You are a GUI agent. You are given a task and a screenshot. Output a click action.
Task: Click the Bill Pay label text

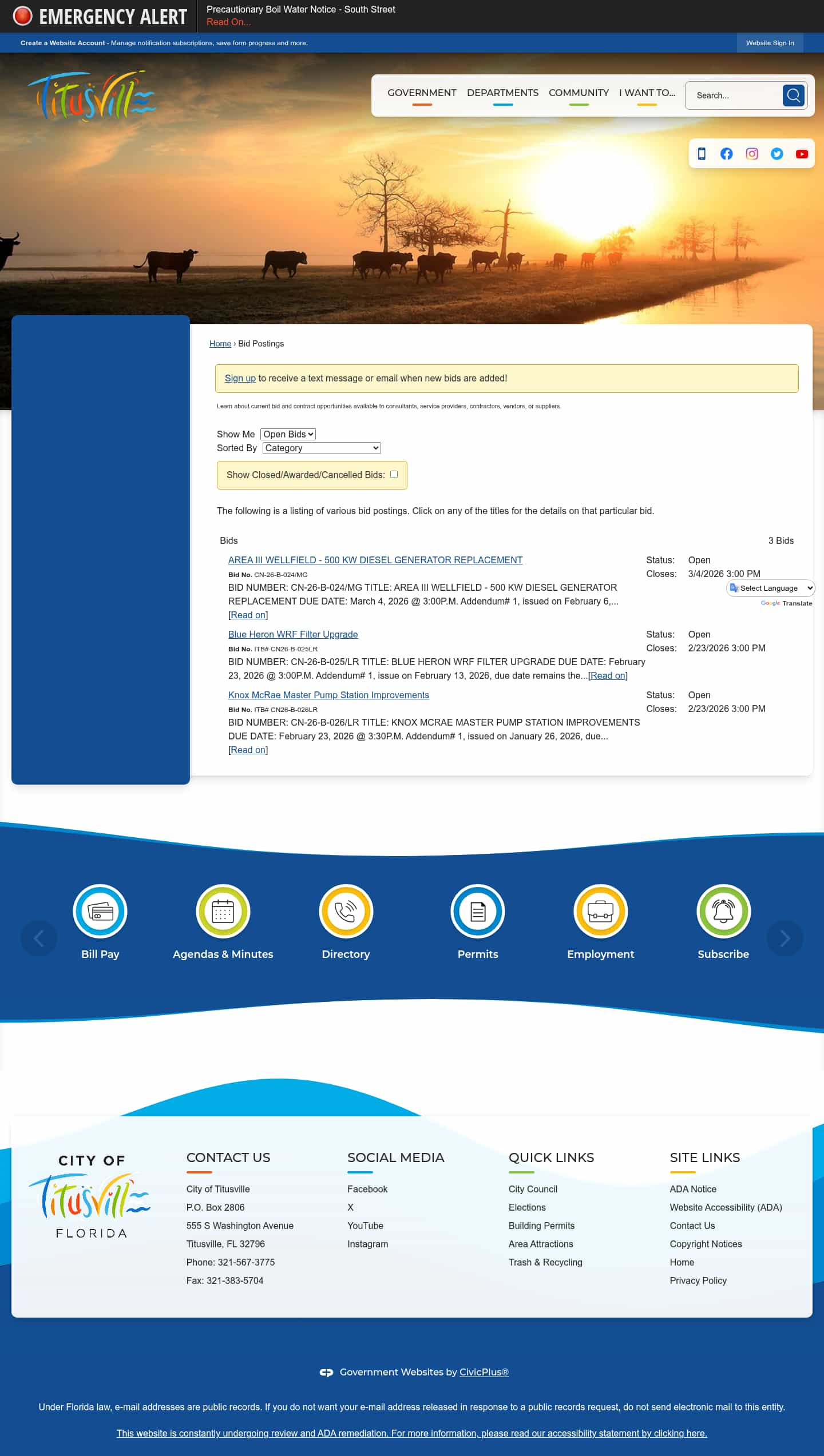point(100,954)
